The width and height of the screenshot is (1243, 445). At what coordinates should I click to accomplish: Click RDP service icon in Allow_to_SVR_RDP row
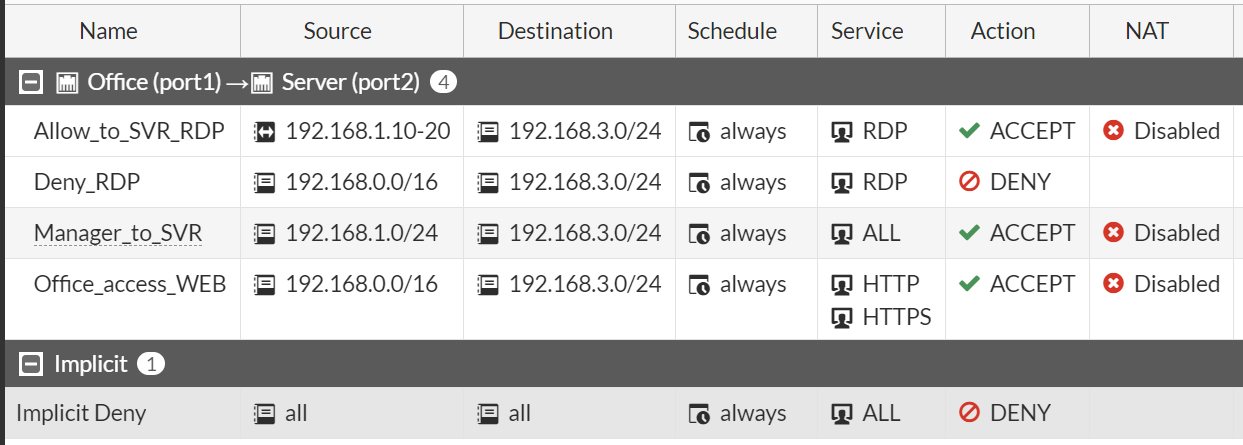(842, 131)
